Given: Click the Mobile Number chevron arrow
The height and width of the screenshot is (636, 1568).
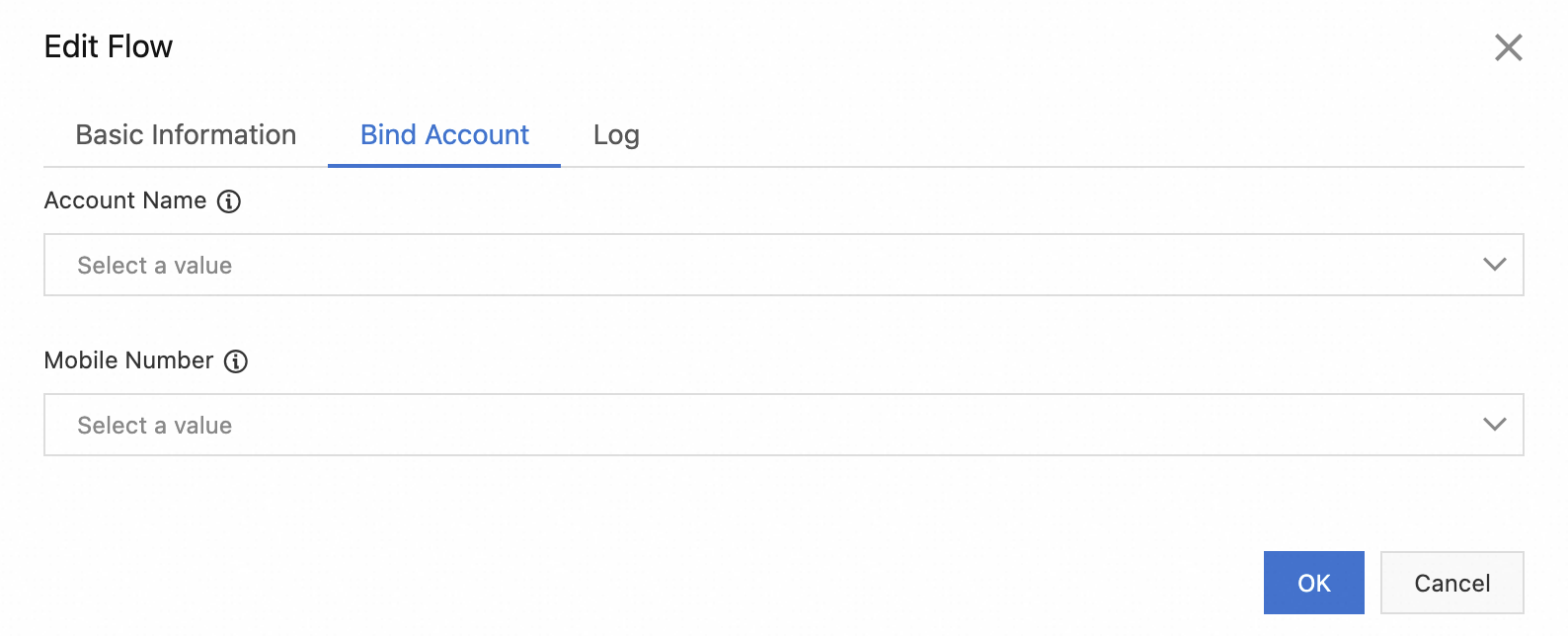Looking at the screenshot, I should click(1494, 425).
